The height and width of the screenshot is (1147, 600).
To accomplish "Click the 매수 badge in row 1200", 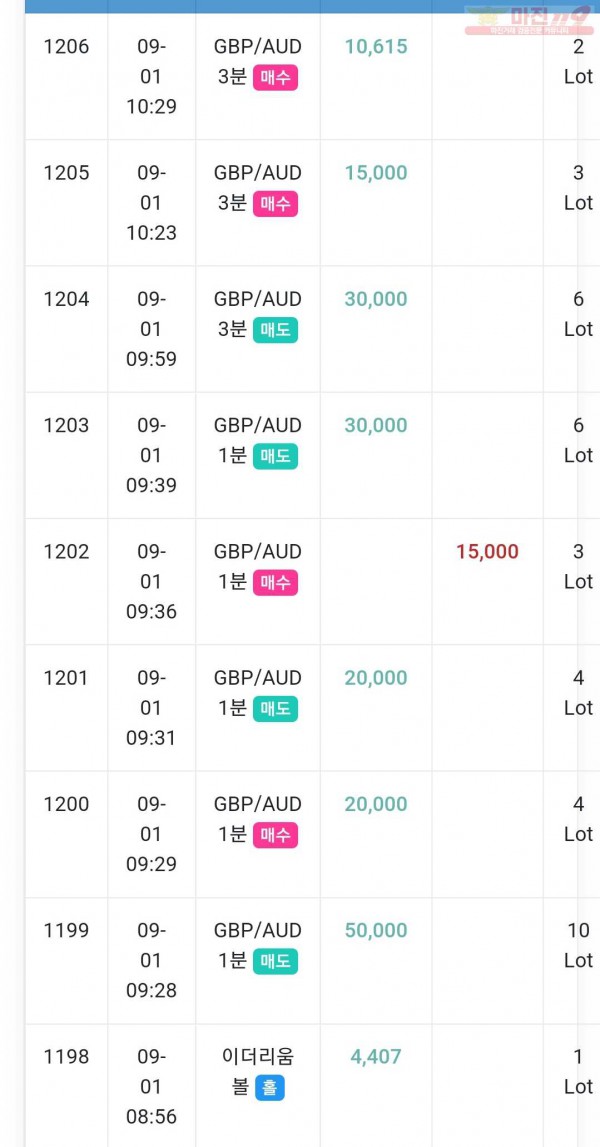I will pyautogui.click(x=275, y=835).
